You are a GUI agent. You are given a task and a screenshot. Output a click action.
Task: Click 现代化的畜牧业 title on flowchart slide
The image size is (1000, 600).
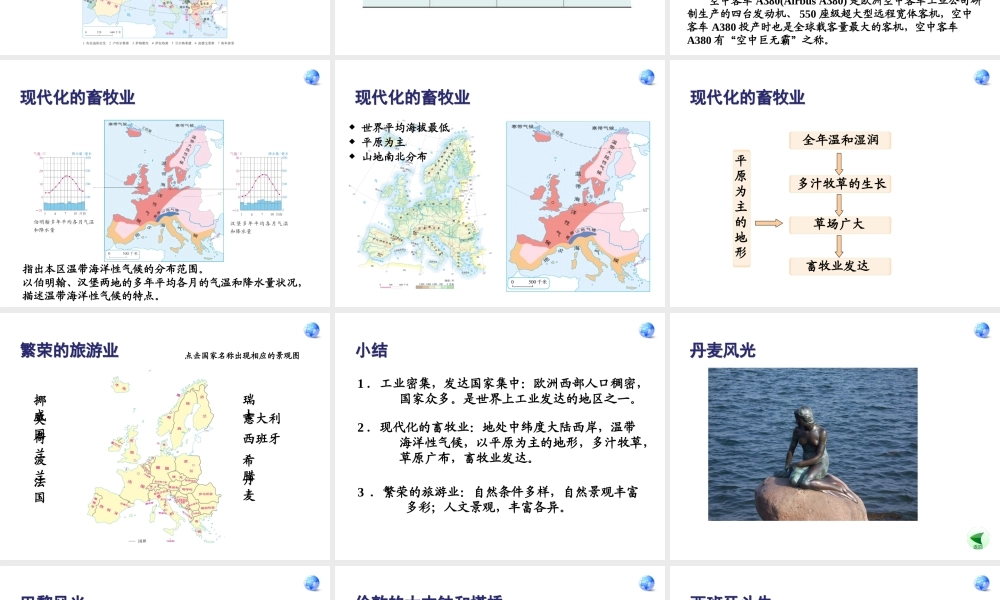(x=747, y=98)
